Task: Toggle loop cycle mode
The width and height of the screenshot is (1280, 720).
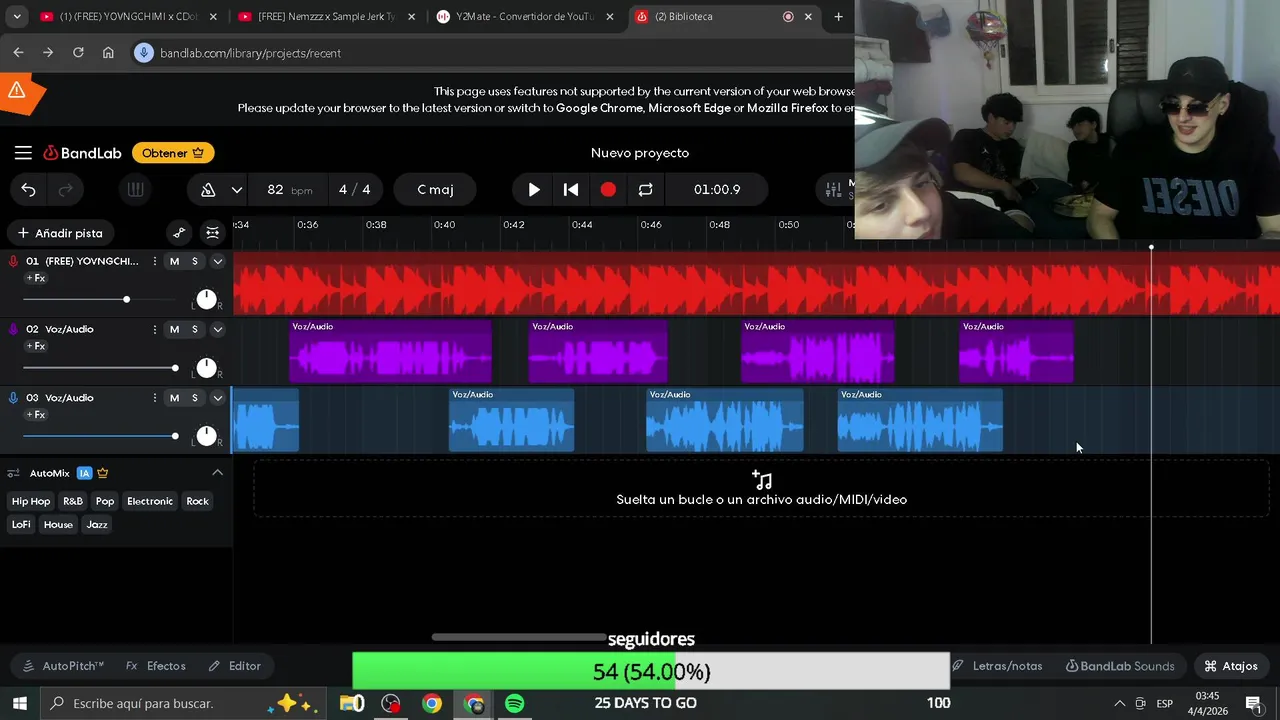Action: tap(645, 190)
